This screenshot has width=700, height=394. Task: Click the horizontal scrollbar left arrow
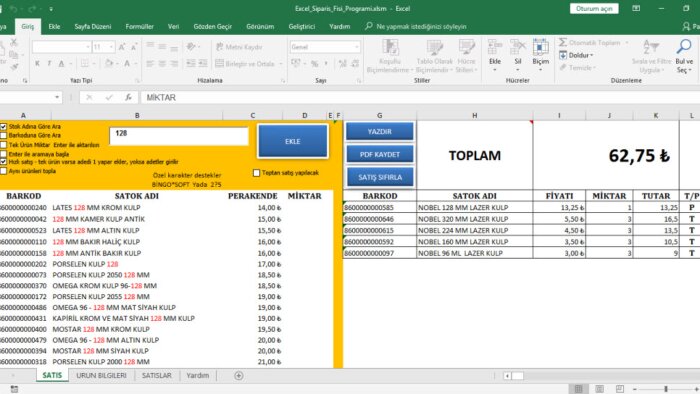point(507,376)
